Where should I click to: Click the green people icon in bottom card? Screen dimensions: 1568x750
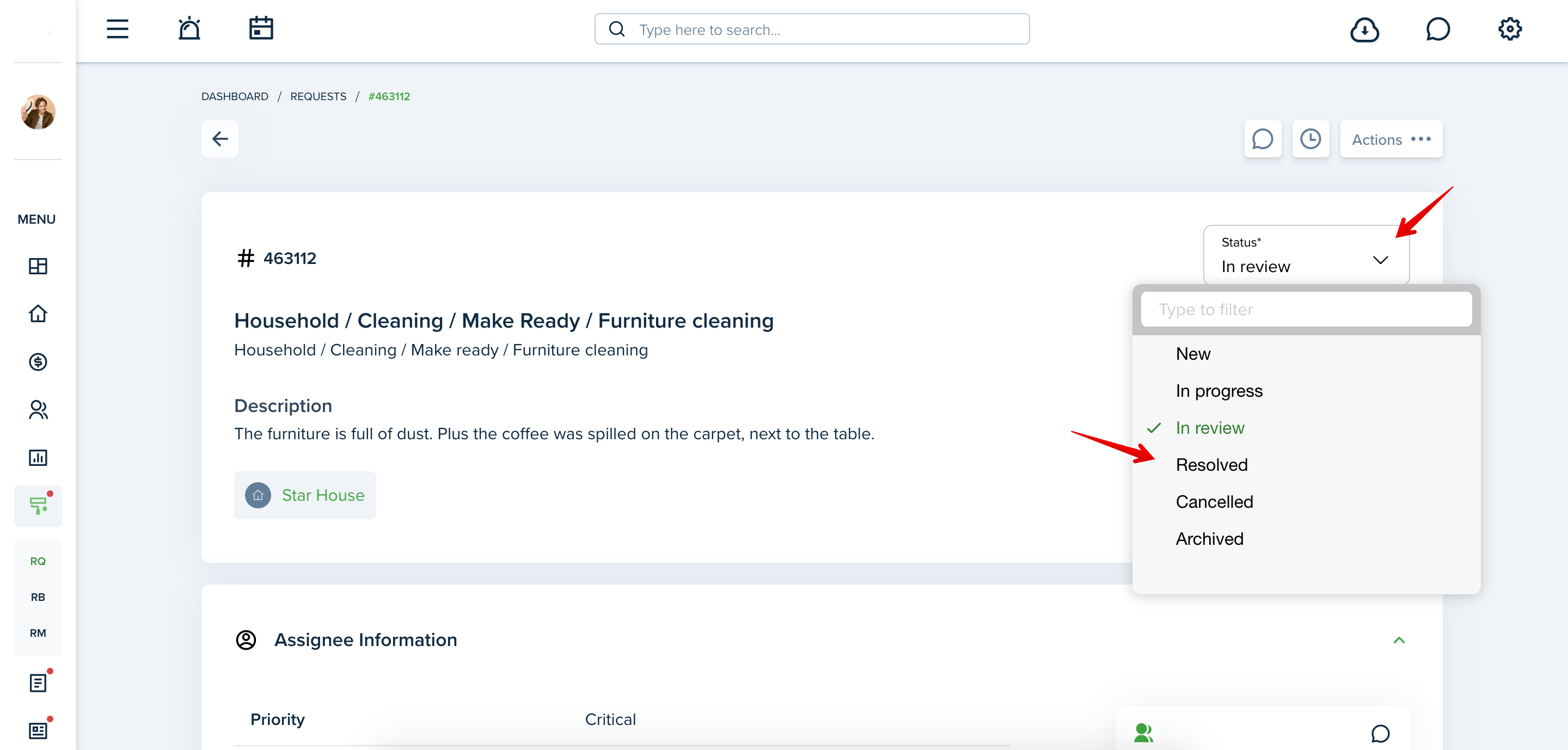(x=1144, y=733)
